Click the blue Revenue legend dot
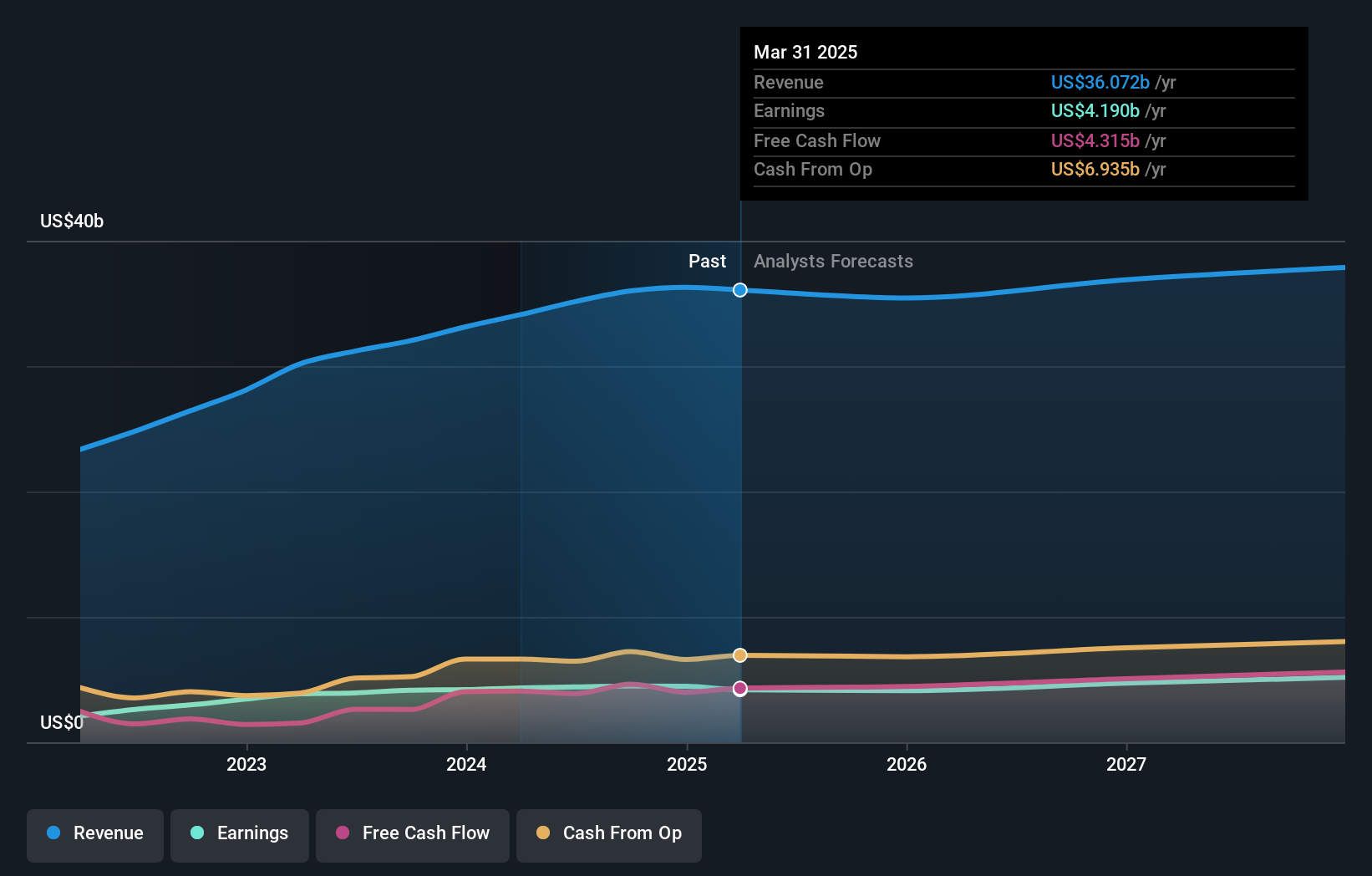The image size is (1372, 876). point(53,833)
